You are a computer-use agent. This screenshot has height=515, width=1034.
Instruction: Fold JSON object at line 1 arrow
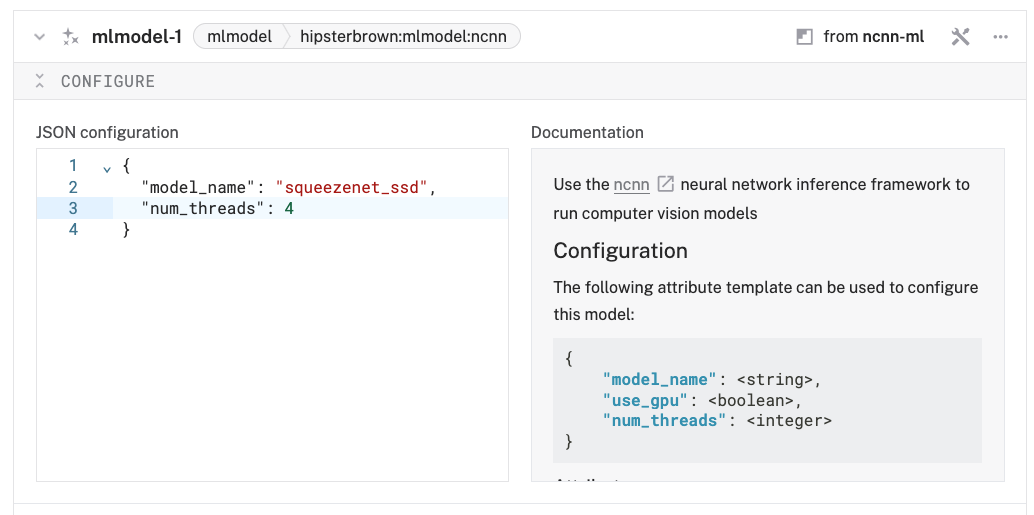click(107, 169)
